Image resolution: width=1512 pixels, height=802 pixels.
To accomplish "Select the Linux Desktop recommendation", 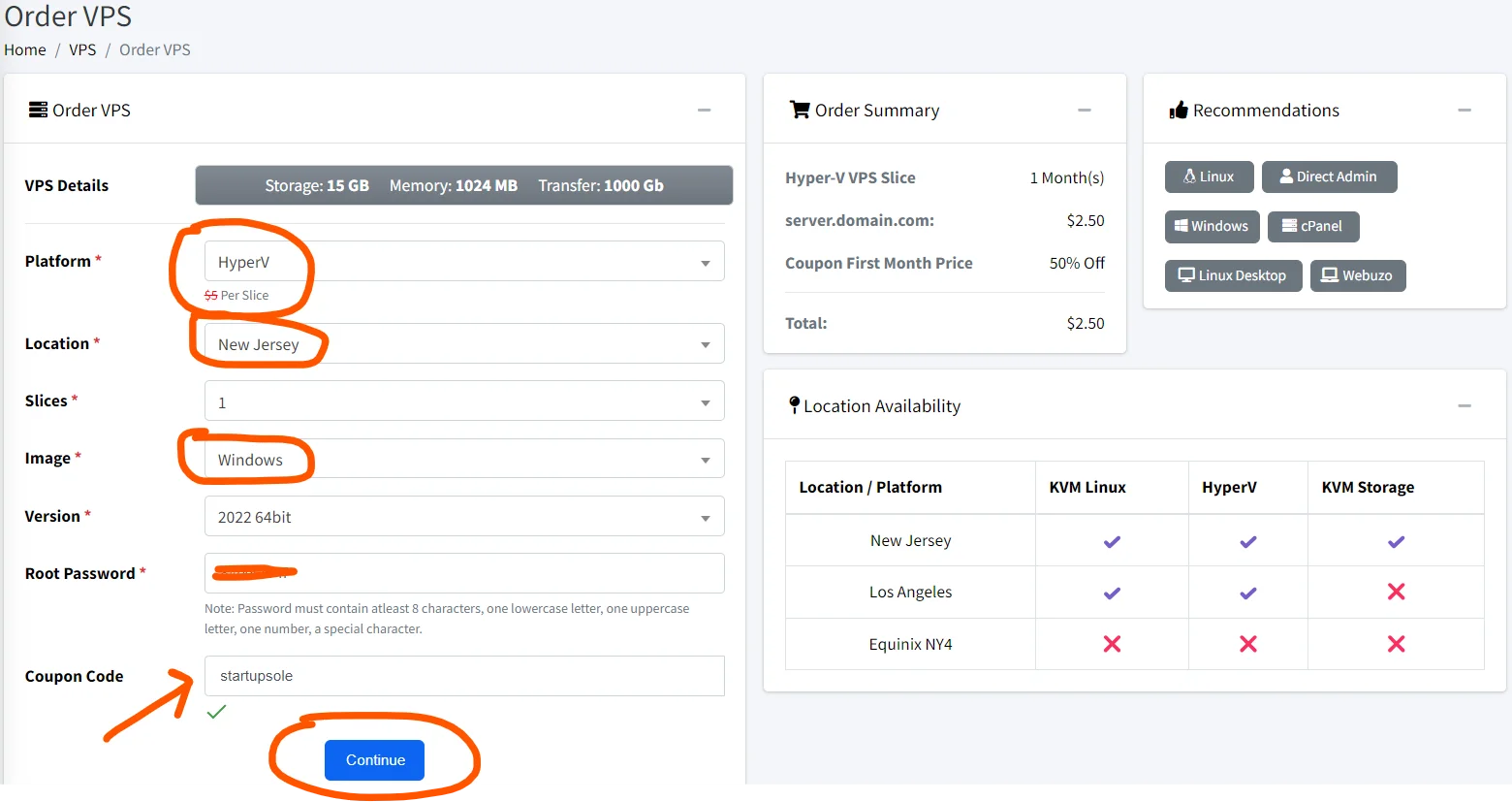I will tap(1233, 275).
